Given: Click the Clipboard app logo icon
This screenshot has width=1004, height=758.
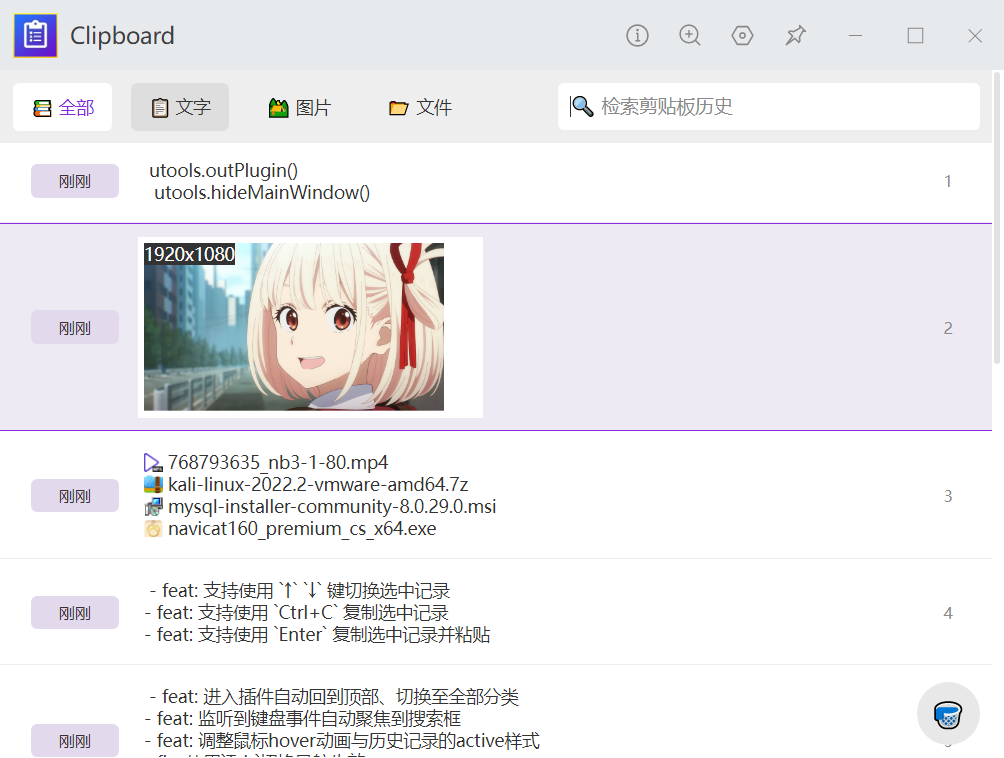Looking at the screenshot, I should tap(35, 35).
